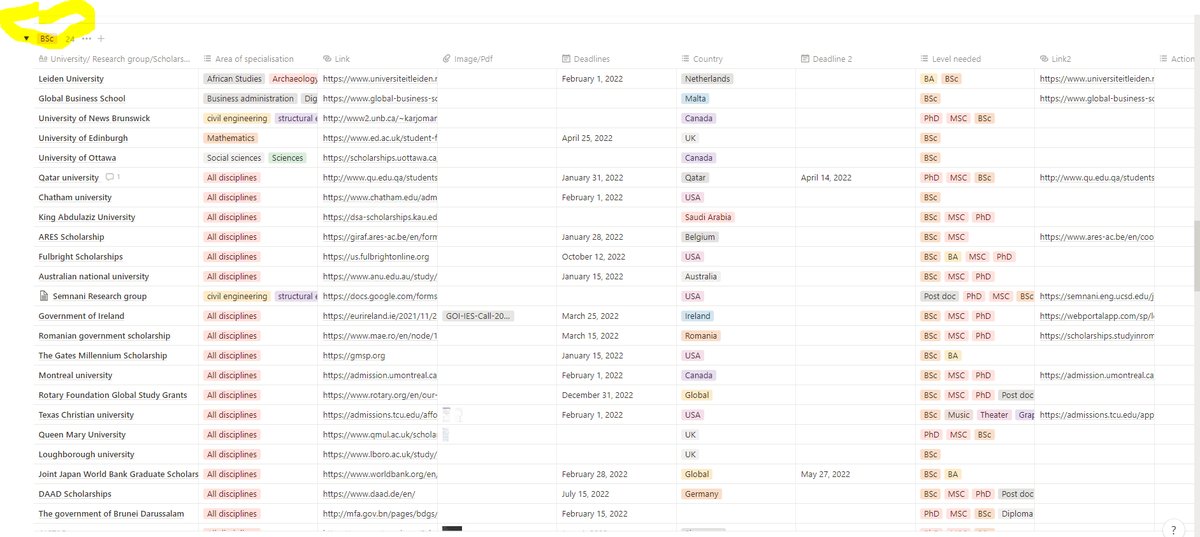The height and width of the screenshot is (537, 1200).
Task: Click the Post doc tag on Semnani Research group
Action: click(x=940, y=296)
